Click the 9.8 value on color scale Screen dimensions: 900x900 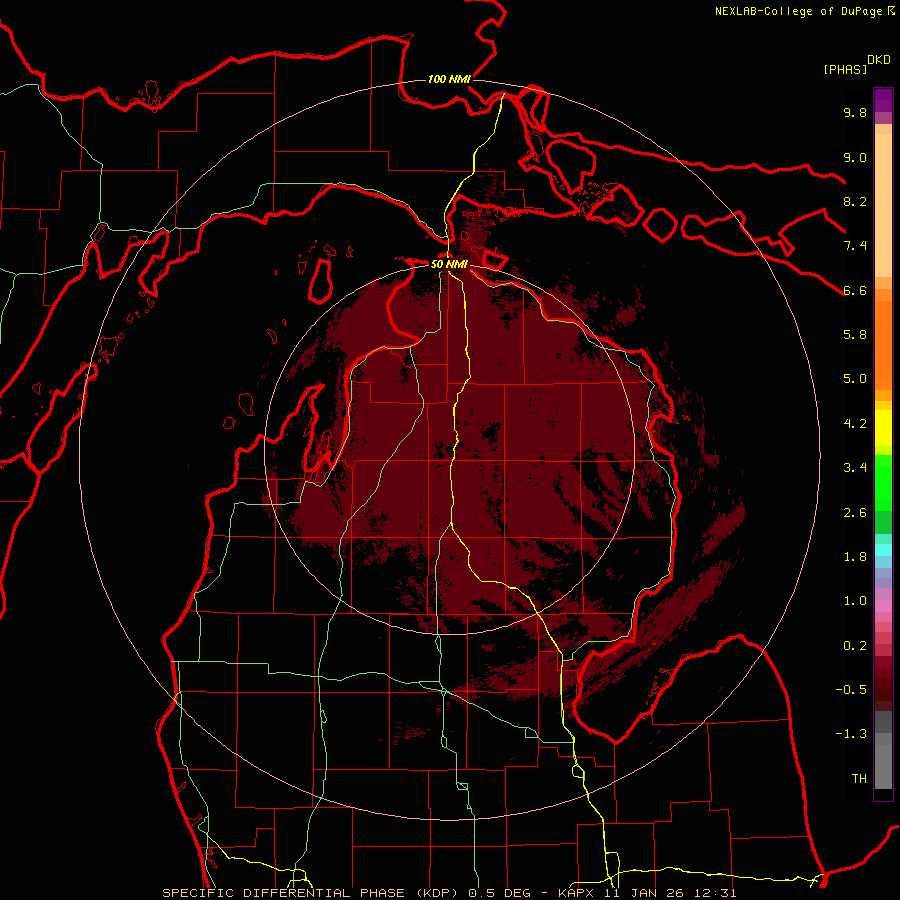click(855, 112)
